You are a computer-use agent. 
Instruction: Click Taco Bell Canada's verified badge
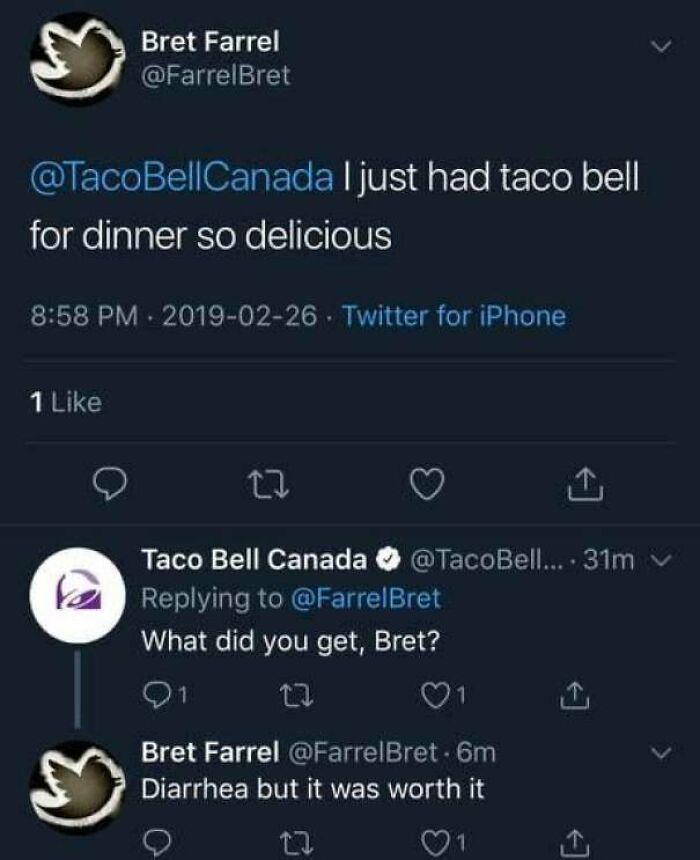tap(385, 553)
